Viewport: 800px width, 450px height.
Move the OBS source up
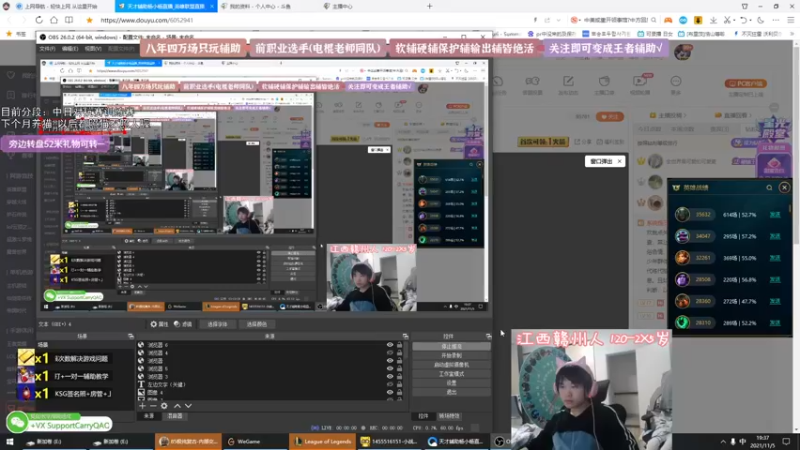[178, 406]
